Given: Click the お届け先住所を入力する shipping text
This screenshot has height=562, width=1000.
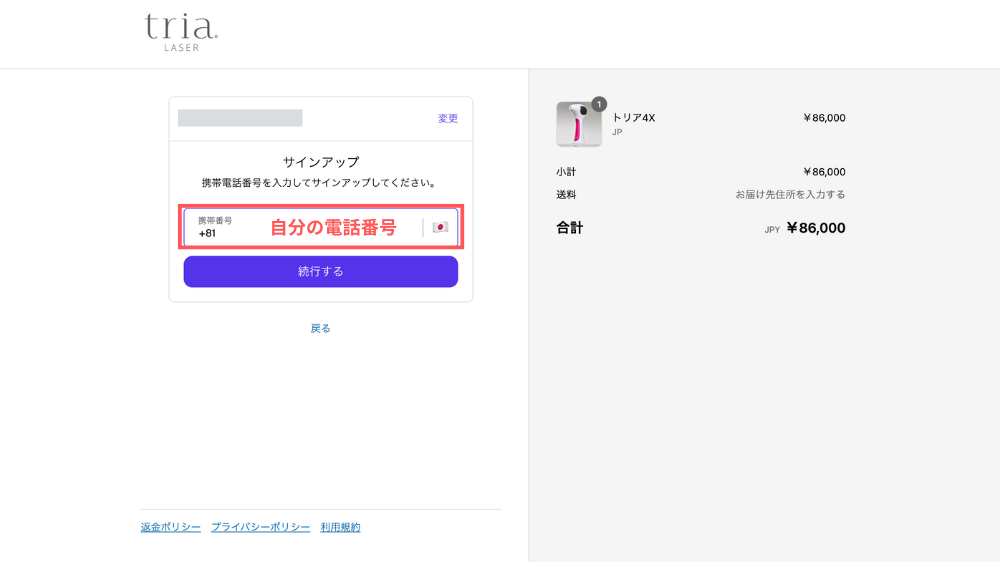Looking at the screenshot, I should coord(790,195).
